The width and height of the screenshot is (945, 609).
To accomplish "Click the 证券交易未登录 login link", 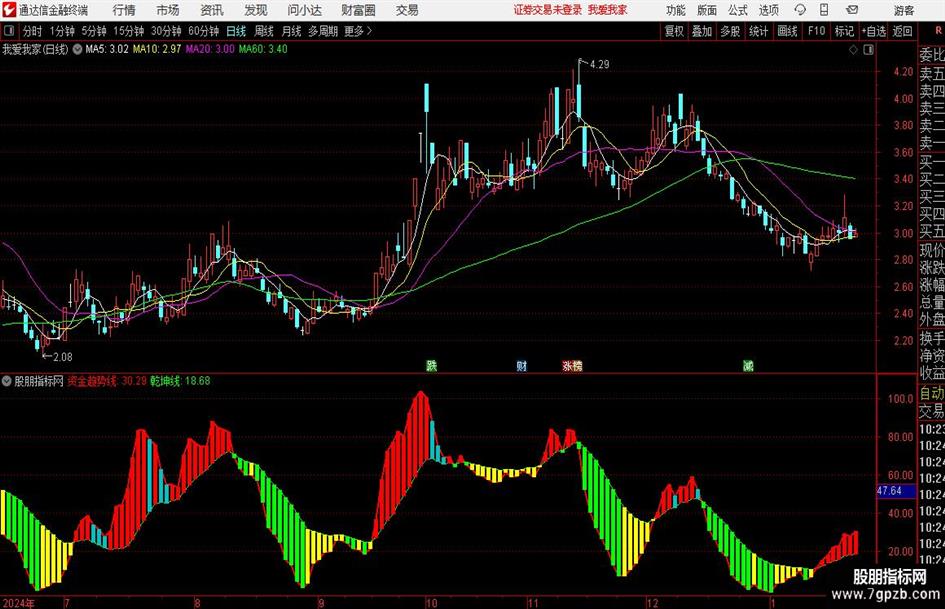I will pyautogui.click(x=548, y=10).
